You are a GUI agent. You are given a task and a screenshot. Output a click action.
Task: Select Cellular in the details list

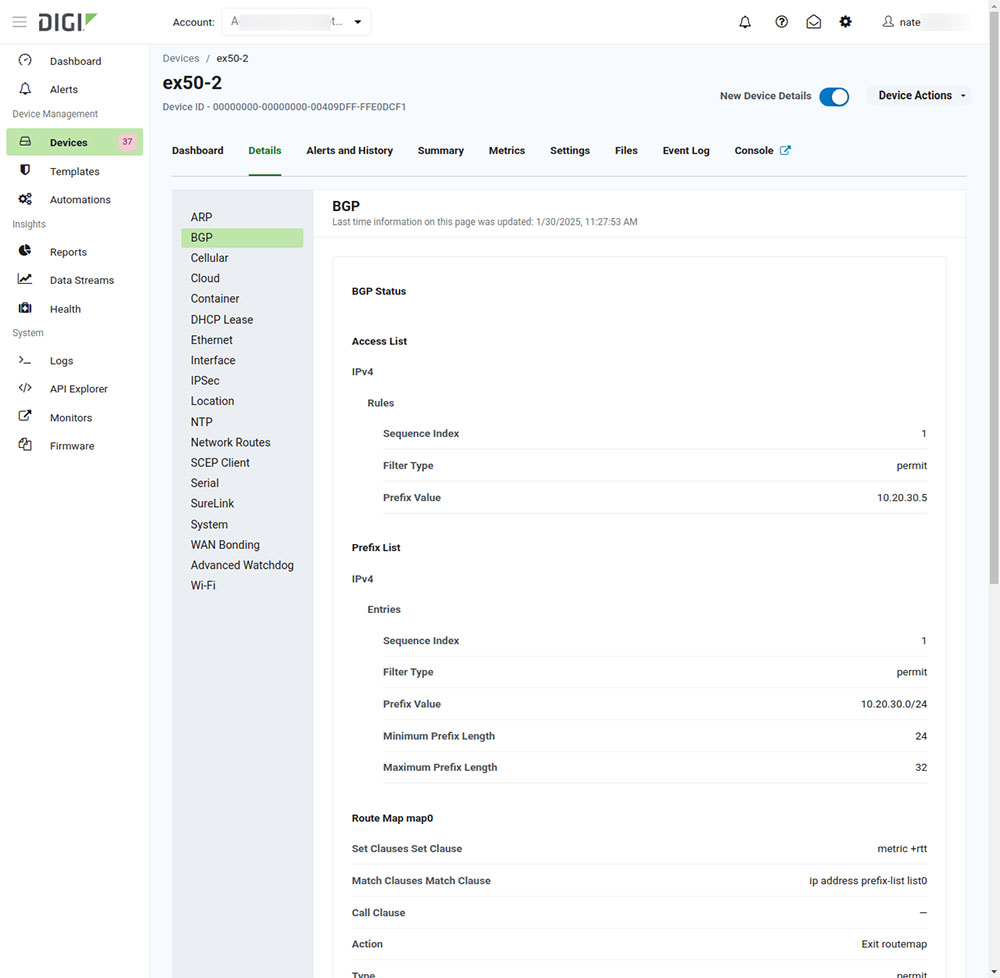209,257
